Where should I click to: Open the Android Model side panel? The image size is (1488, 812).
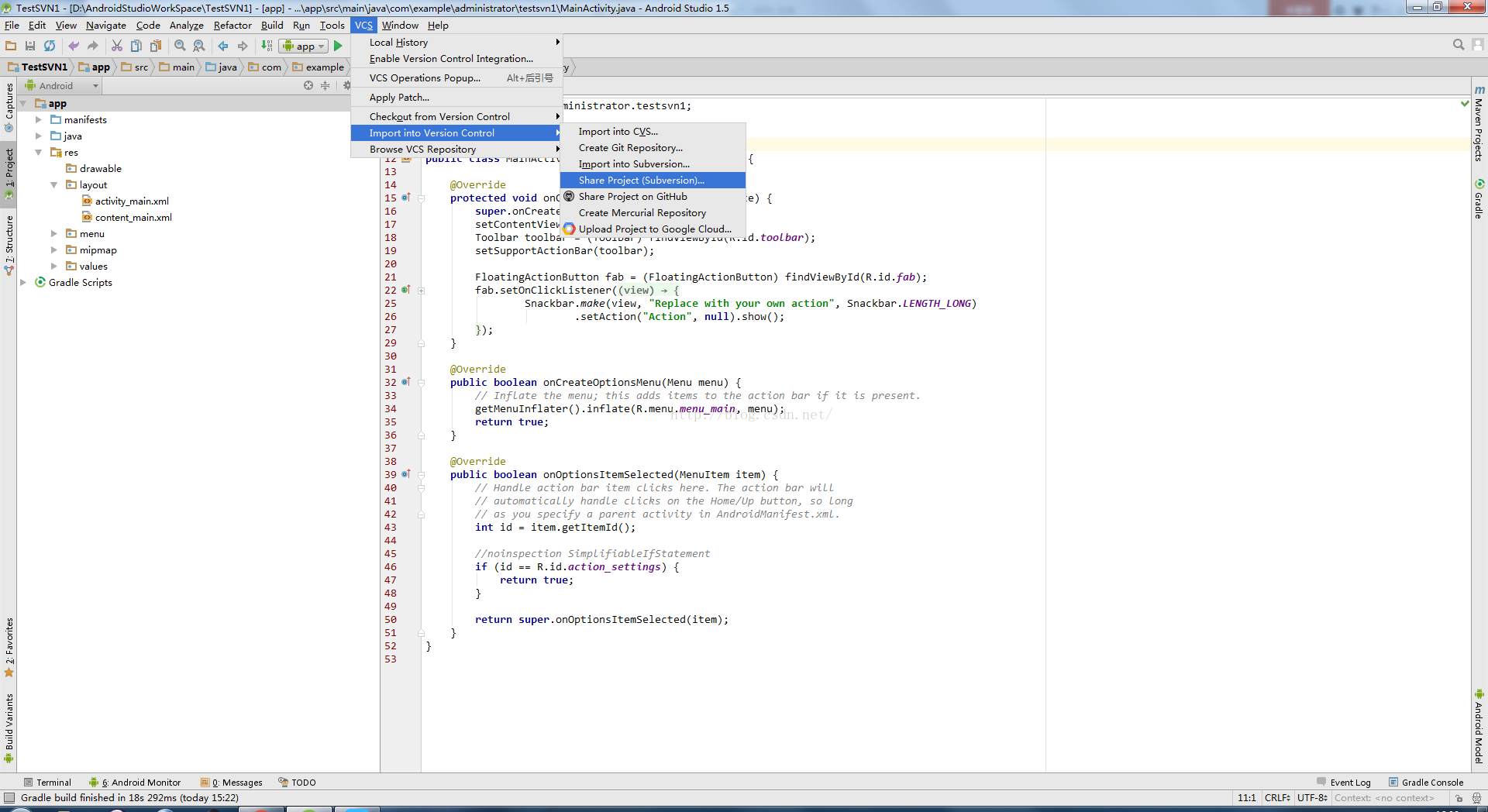[1479, 726]
